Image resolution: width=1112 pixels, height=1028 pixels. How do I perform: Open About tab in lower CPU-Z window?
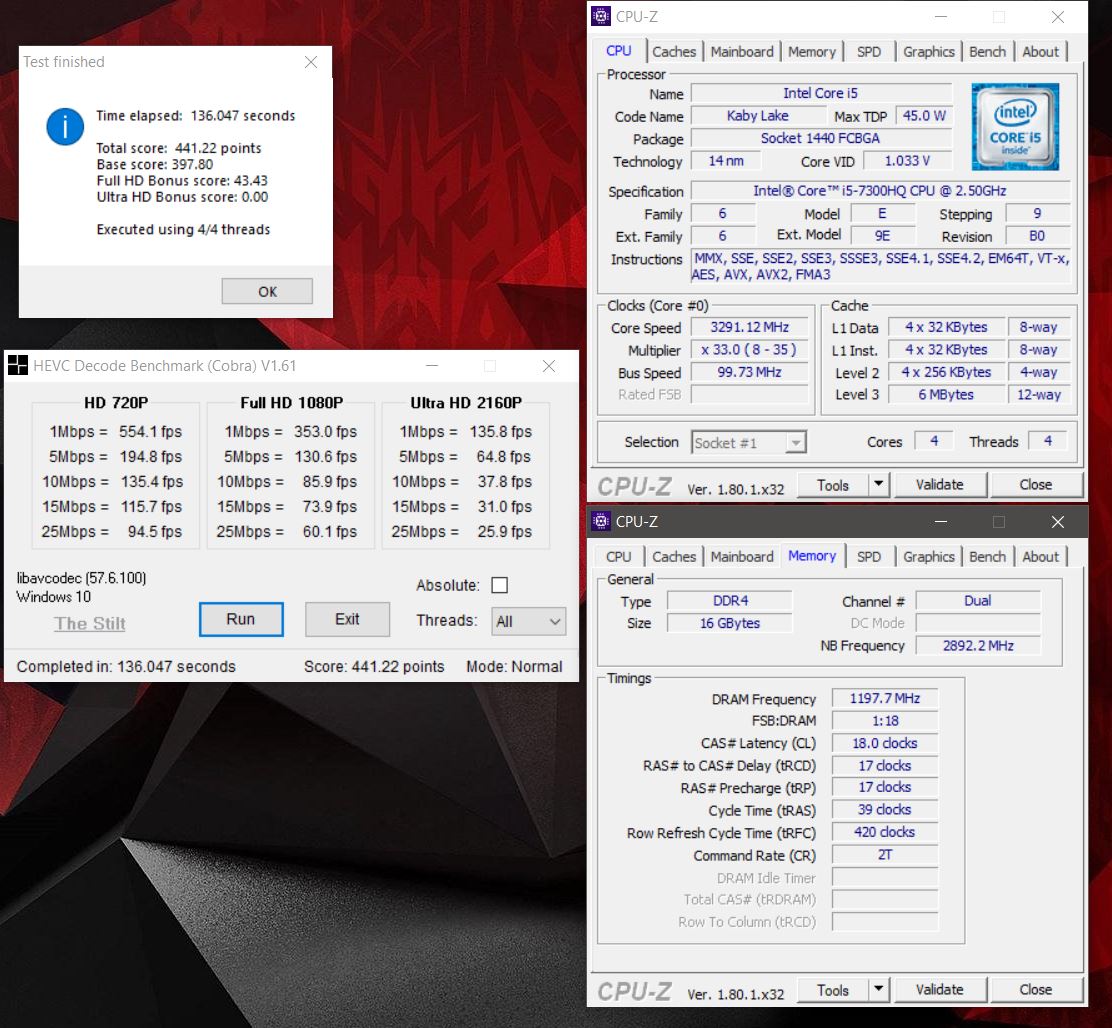1040,557
